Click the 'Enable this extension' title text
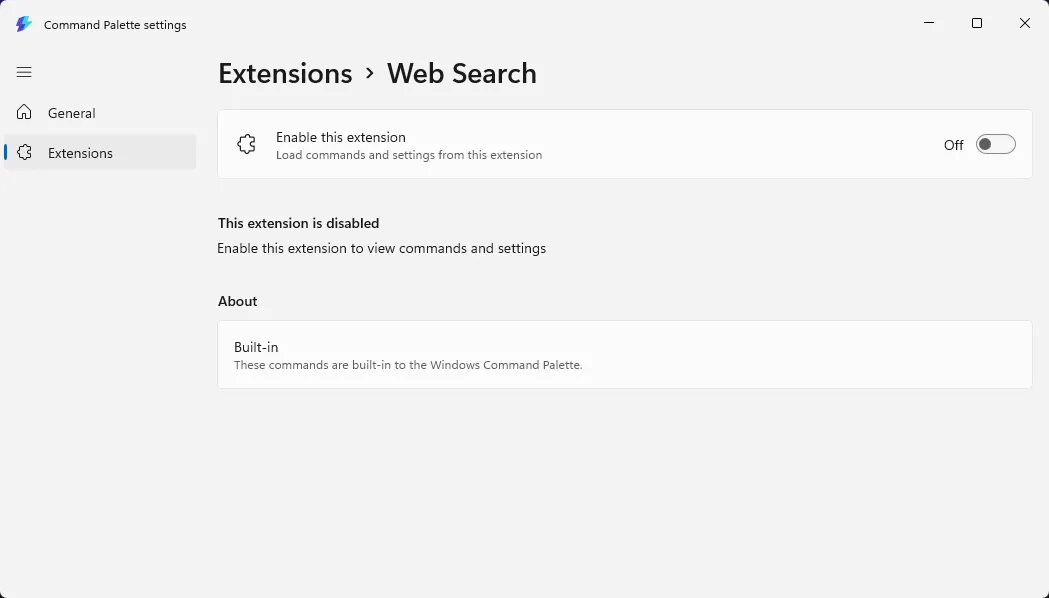This screenshot has width=1049, height=598. (x=340, y=137)
